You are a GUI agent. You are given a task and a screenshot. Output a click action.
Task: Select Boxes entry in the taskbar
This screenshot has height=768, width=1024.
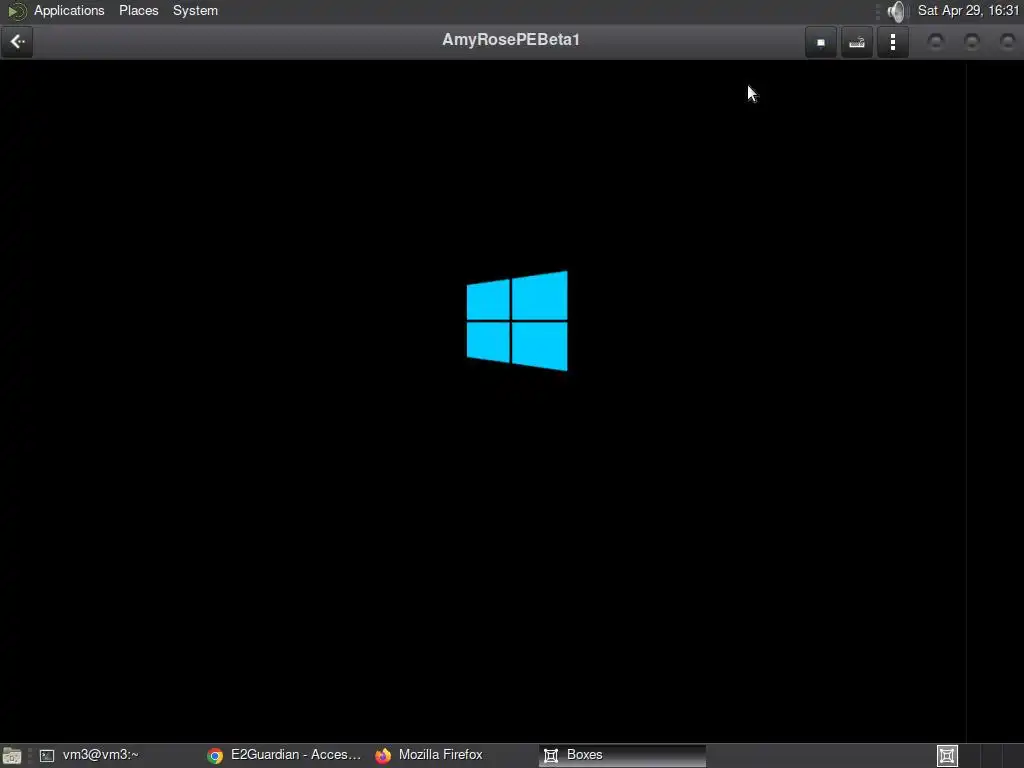(x=622, y=755)
